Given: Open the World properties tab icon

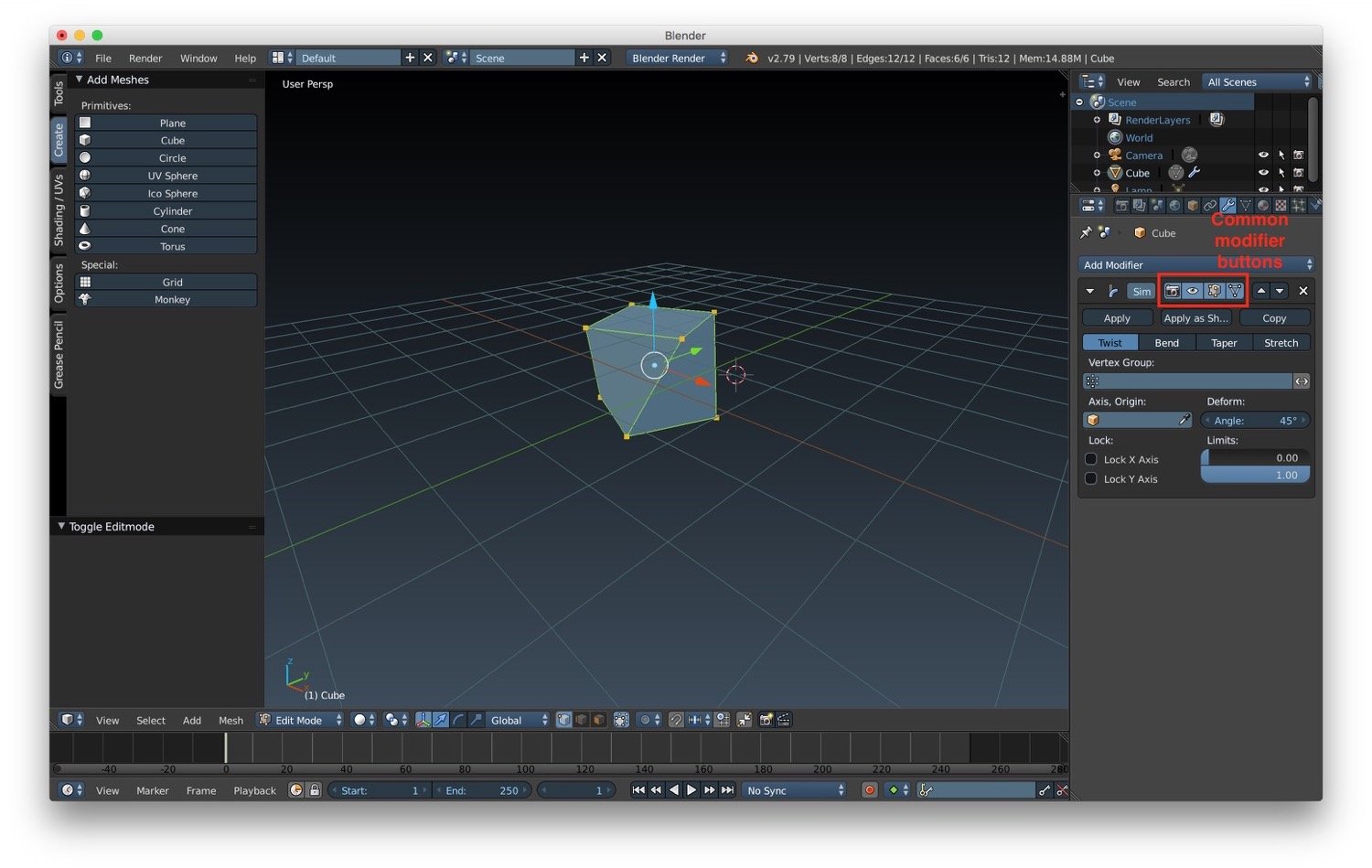Looking at the screenshot, I should coord(1174,206).
